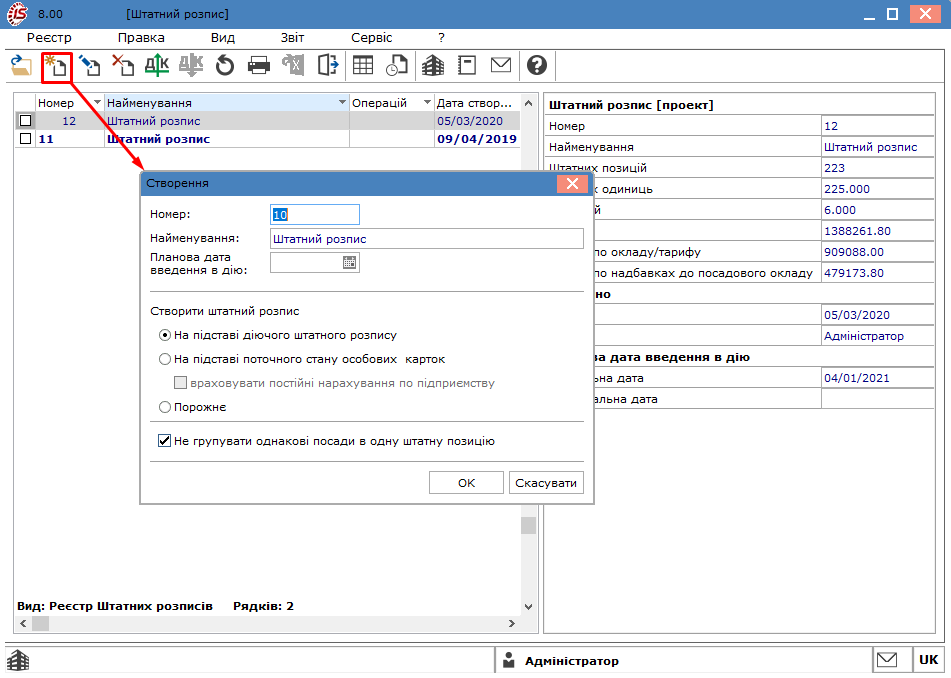This screenshot has width=951, height=678.
Task: Open the Сервіс menu
Action: (372, 38)
